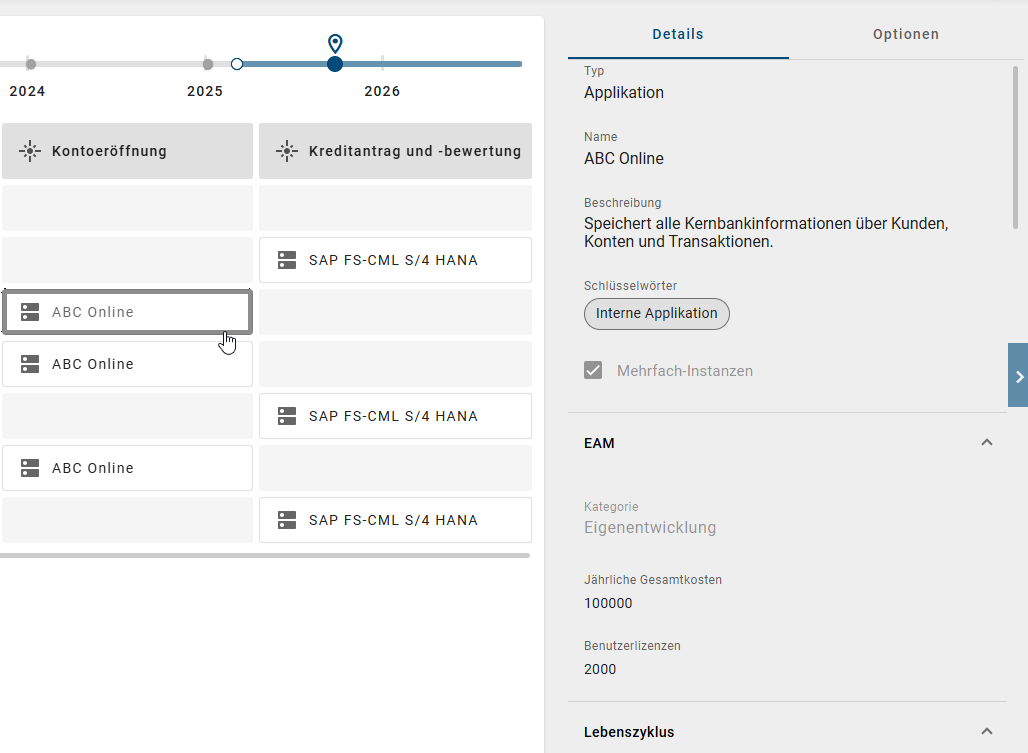The width and height of the screenshot is (1028, 753).
Task: Click the location pin marker above the timeline
Action: coord(334,43)
